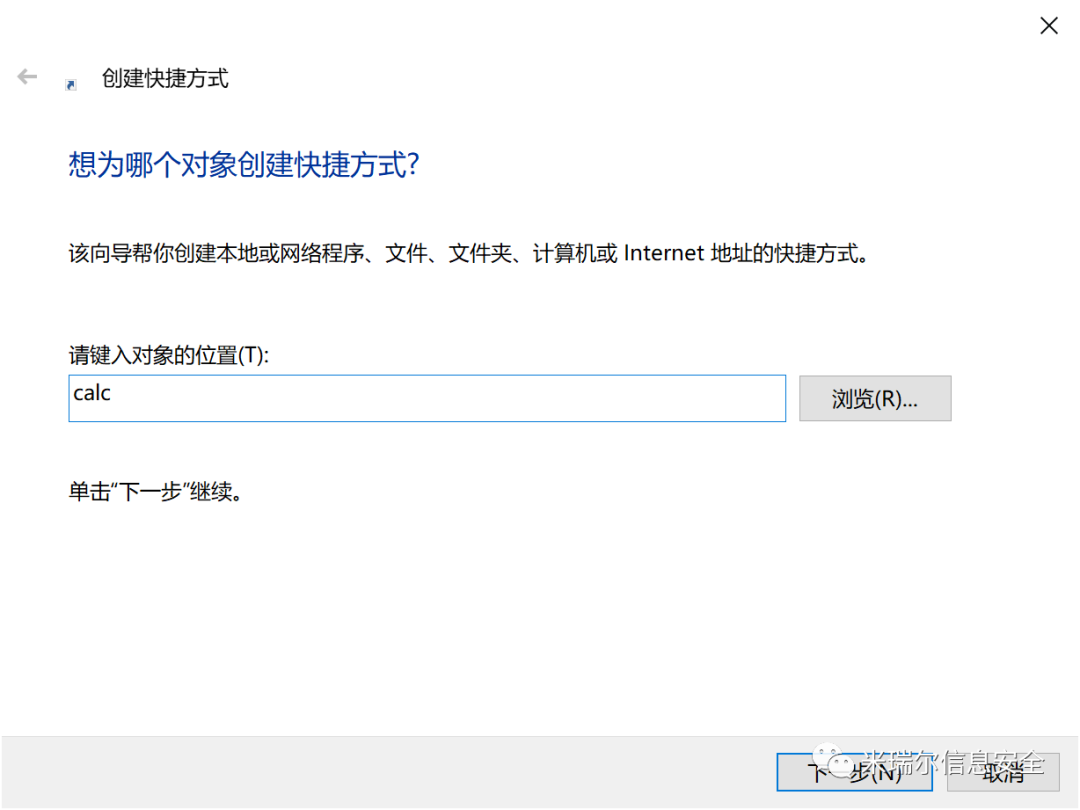Click the shortcut icon beside 创建快捷方式 title
The width and height of the screenshot is (1080, 810).
[x=70, y=85]
